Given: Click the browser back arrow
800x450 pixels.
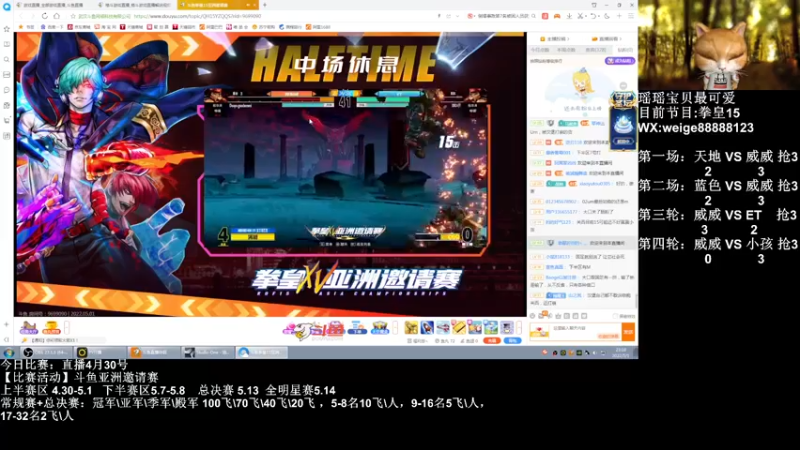Looking at the screenshot, I should 21,16.
